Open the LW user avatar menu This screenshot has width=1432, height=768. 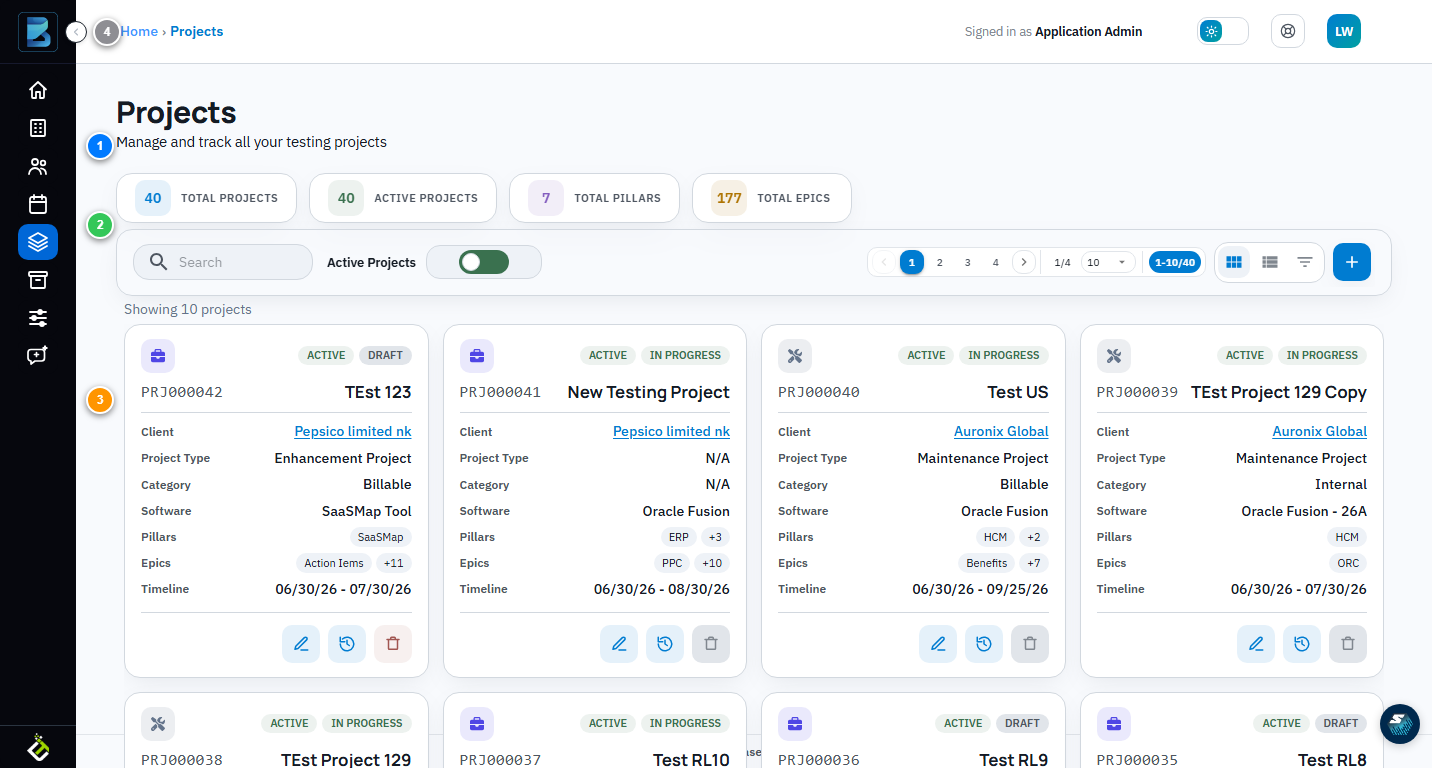click(x=1344, y=31)
